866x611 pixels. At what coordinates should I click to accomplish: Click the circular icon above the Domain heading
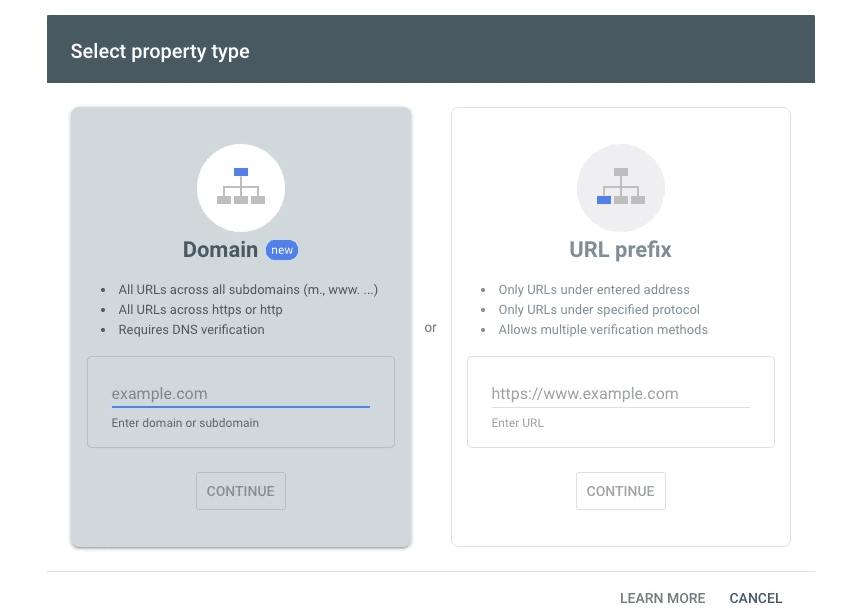[240, 188]
